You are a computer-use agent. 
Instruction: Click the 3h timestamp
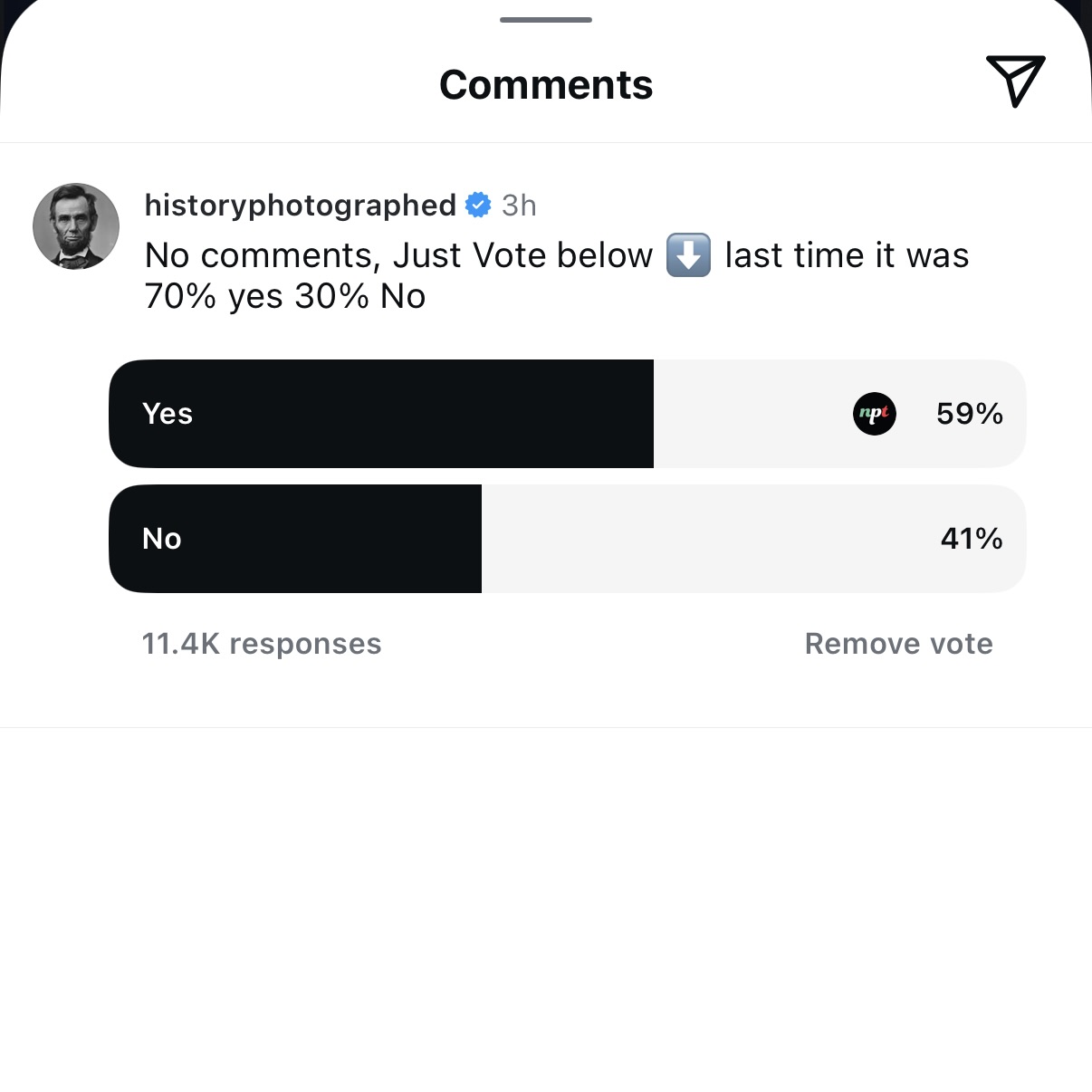tap(520, 206)
